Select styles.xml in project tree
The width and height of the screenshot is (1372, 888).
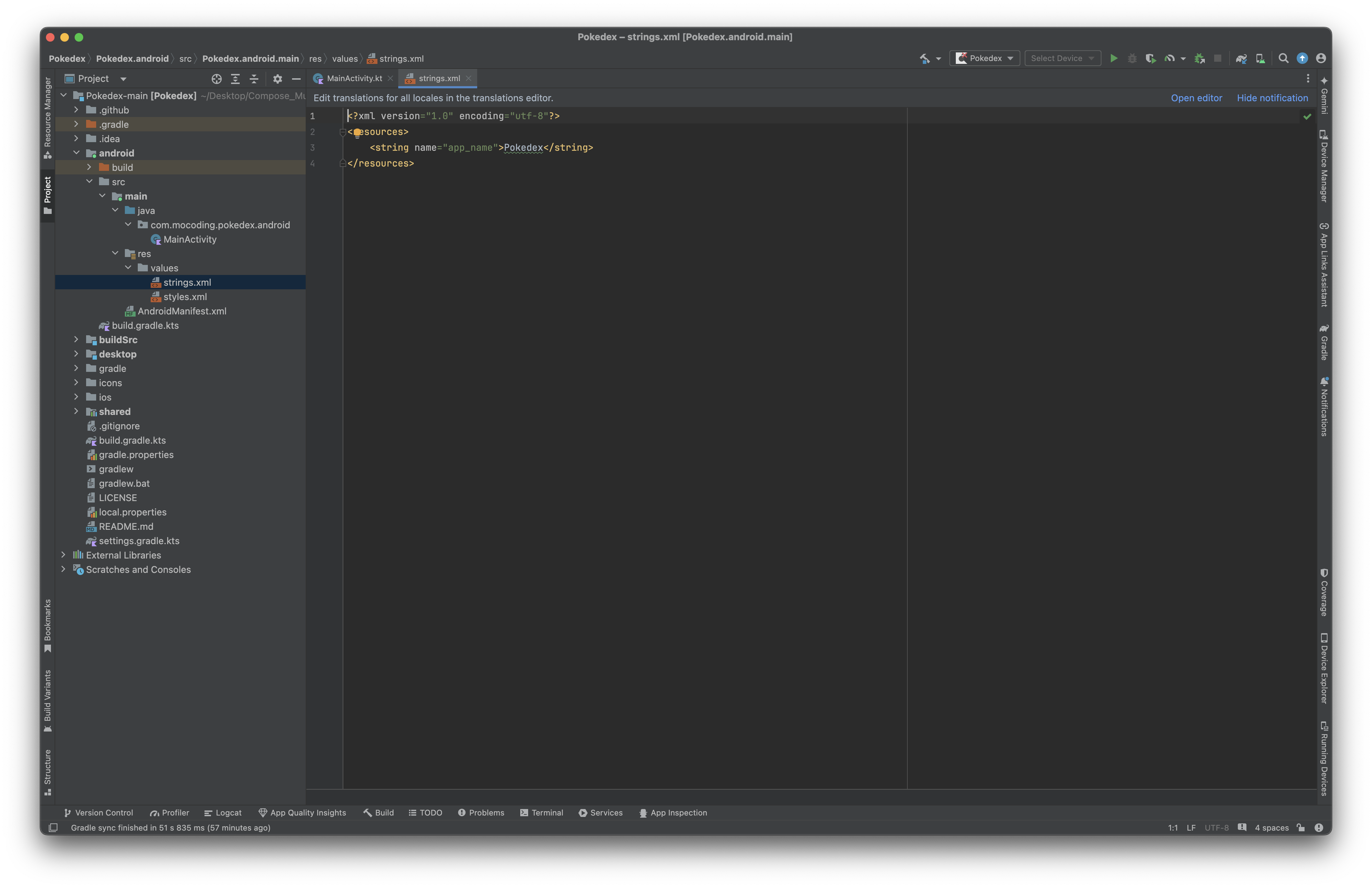[x=184, y=296]
